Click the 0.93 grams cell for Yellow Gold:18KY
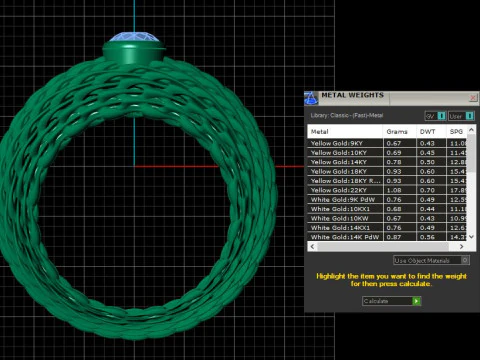Screen dimensions: 480x360 [x=399, y=171]
